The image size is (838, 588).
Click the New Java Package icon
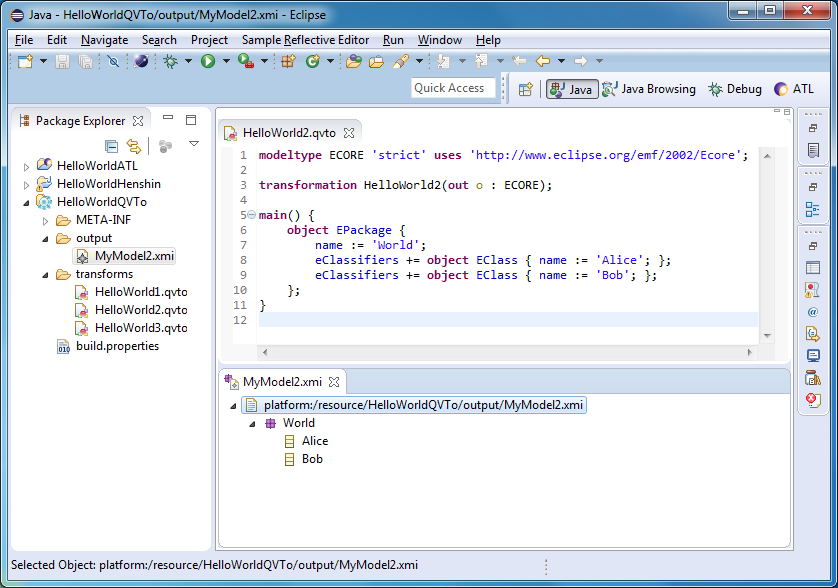tap(289, 61)
